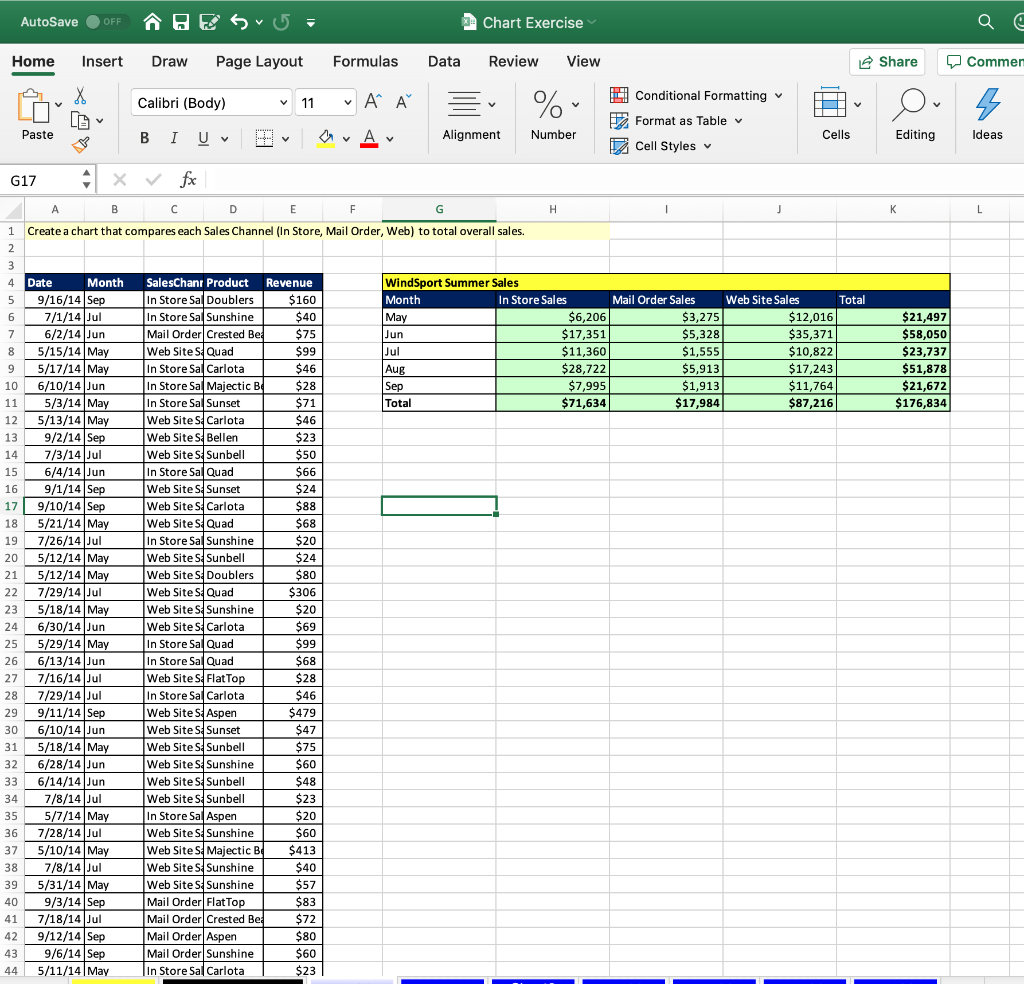Expand the Chart Exercise title chevron
The height and width of the screenshot is (984, 1024).
[592, 20]
